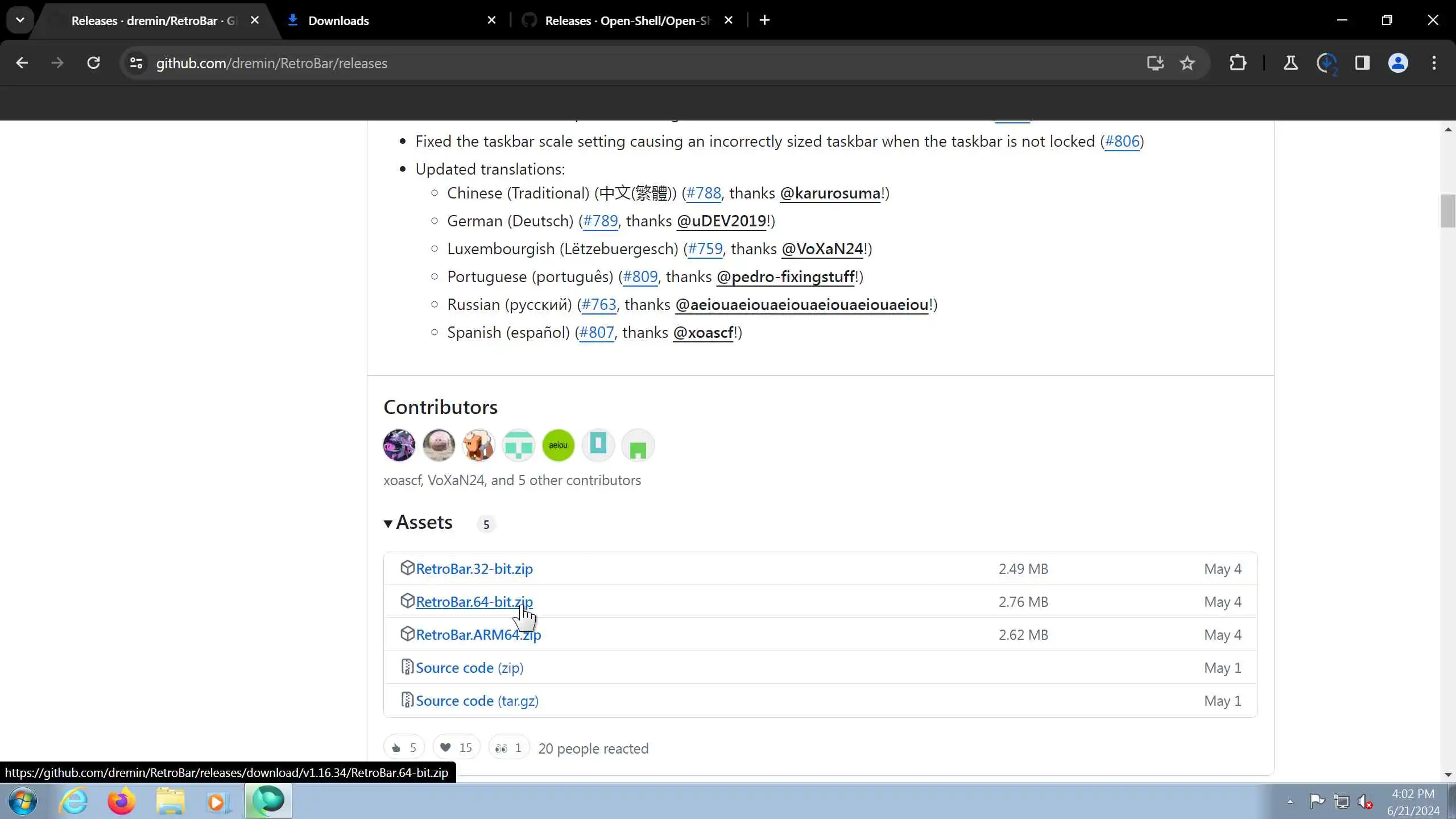Image resolution: width=1456 pixels, height=819 pixels.
Task: Open the tab search dropdown arrow
Action: tap(20, 20)
